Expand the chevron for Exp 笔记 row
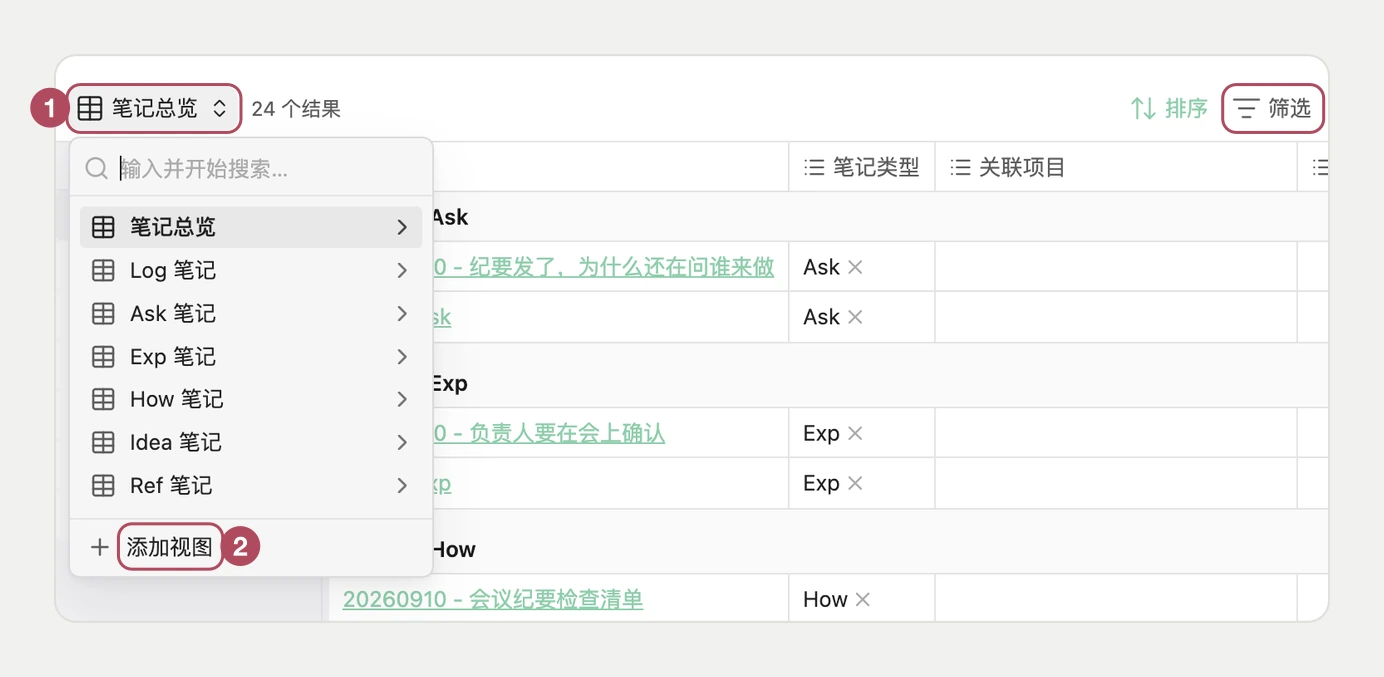The width and height of the screenshot is (1384, 677). (402, 356)
